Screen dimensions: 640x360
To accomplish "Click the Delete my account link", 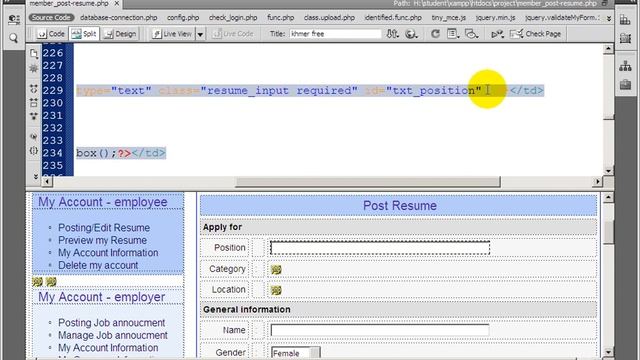I will point(98,265).
